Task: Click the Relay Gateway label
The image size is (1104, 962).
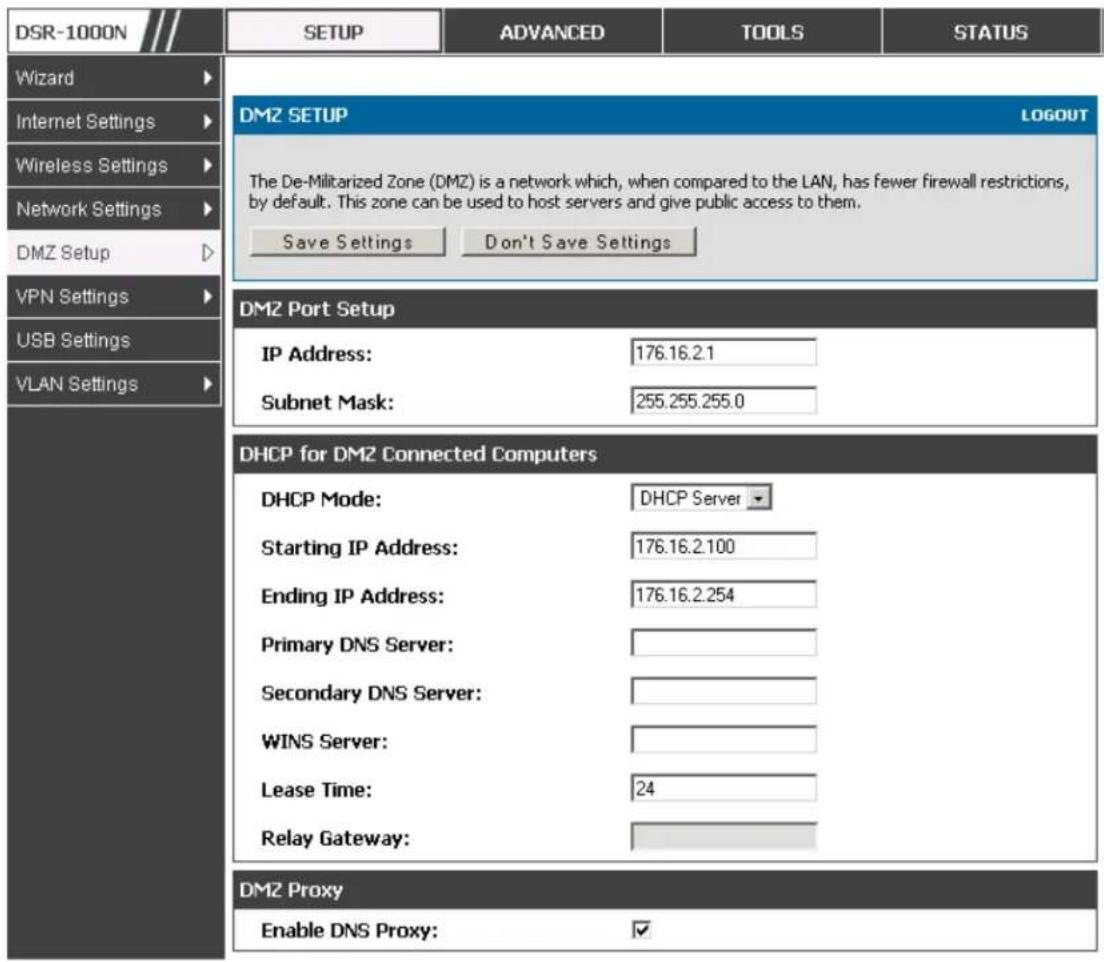Action: pyautogui.click(x=335, y=839)
